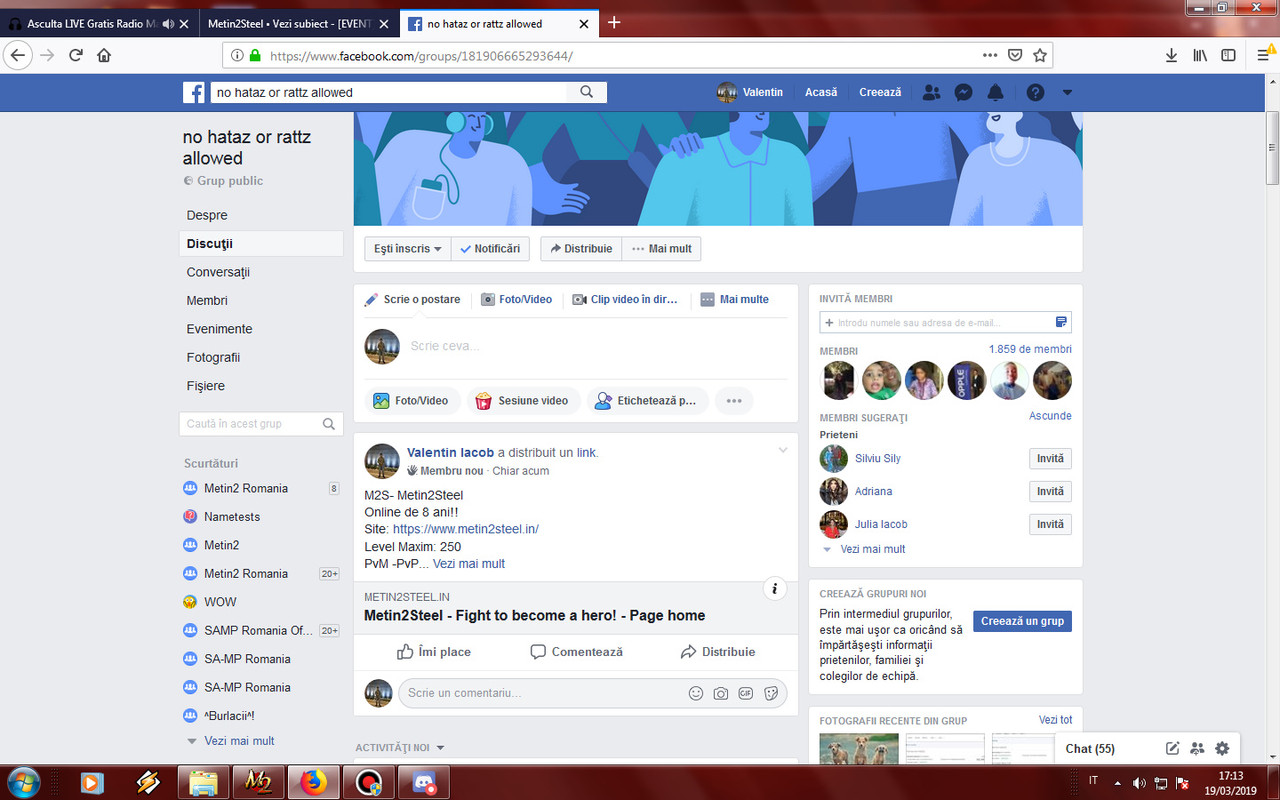Open Mai mult options under cover
This screenshot has width=1280, height=800.
pos(661,249)
